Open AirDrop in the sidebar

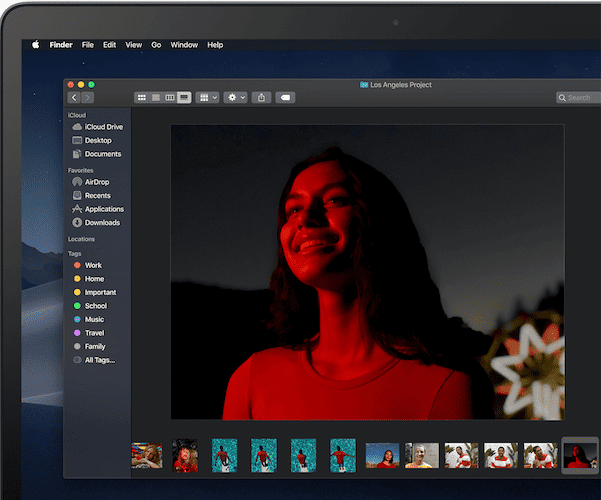[x=96, y=182]
